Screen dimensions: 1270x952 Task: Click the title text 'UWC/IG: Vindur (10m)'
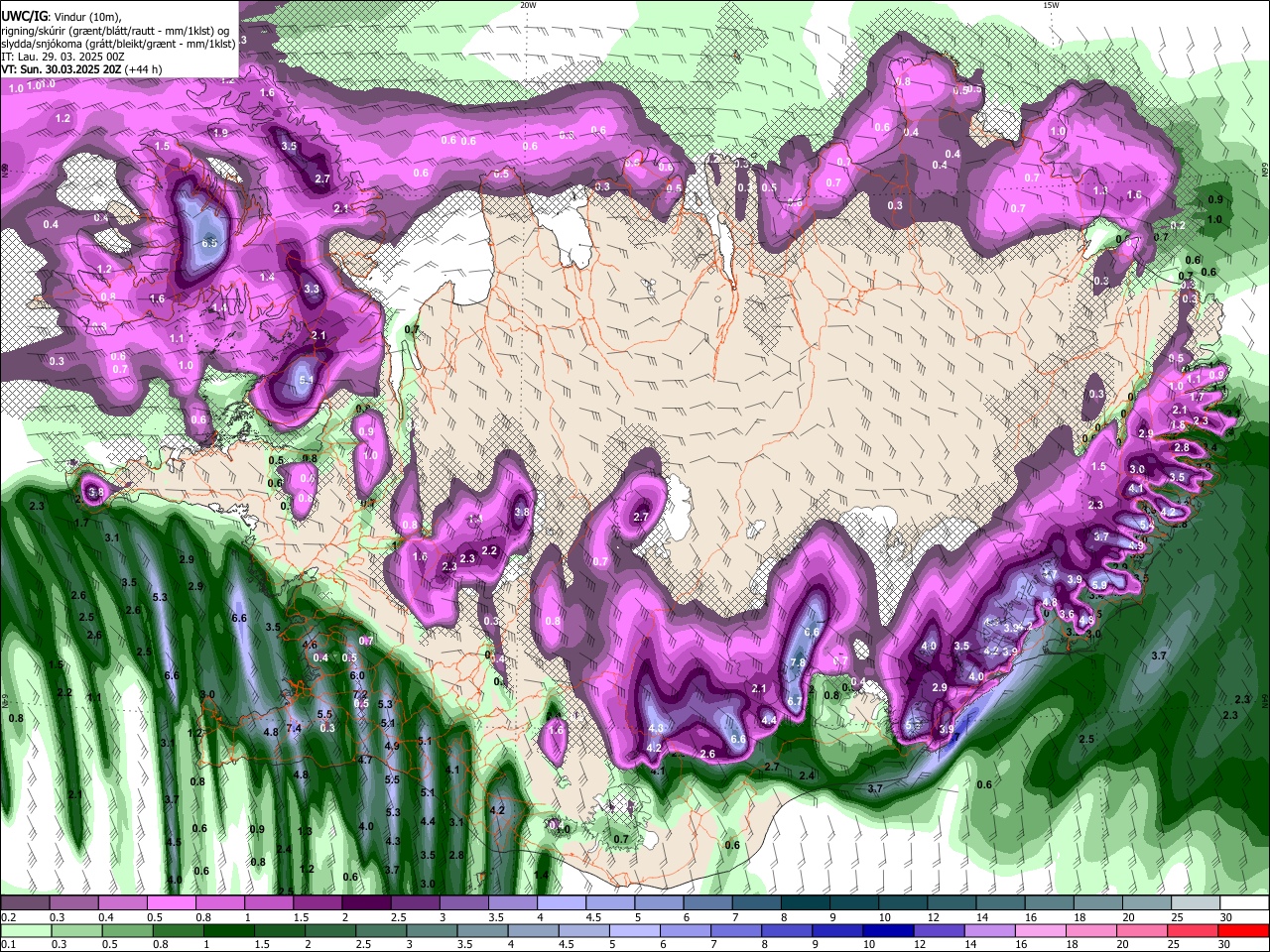click(x=61, y=16)
